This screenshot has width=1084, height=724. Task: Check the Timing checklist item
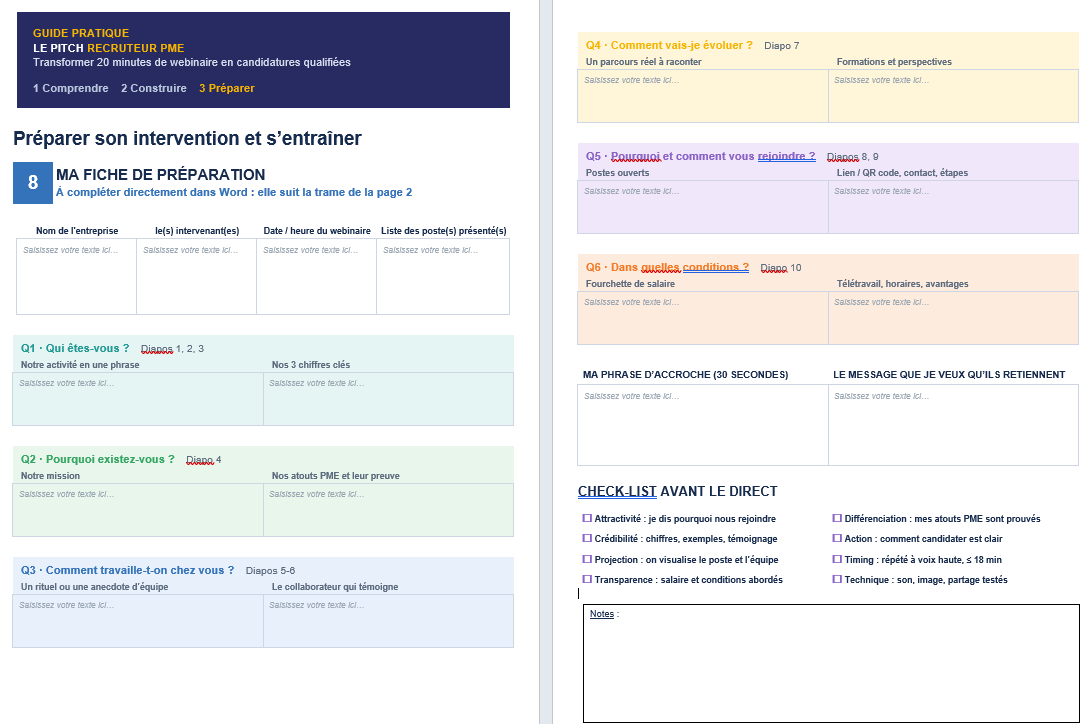point(837,559)
